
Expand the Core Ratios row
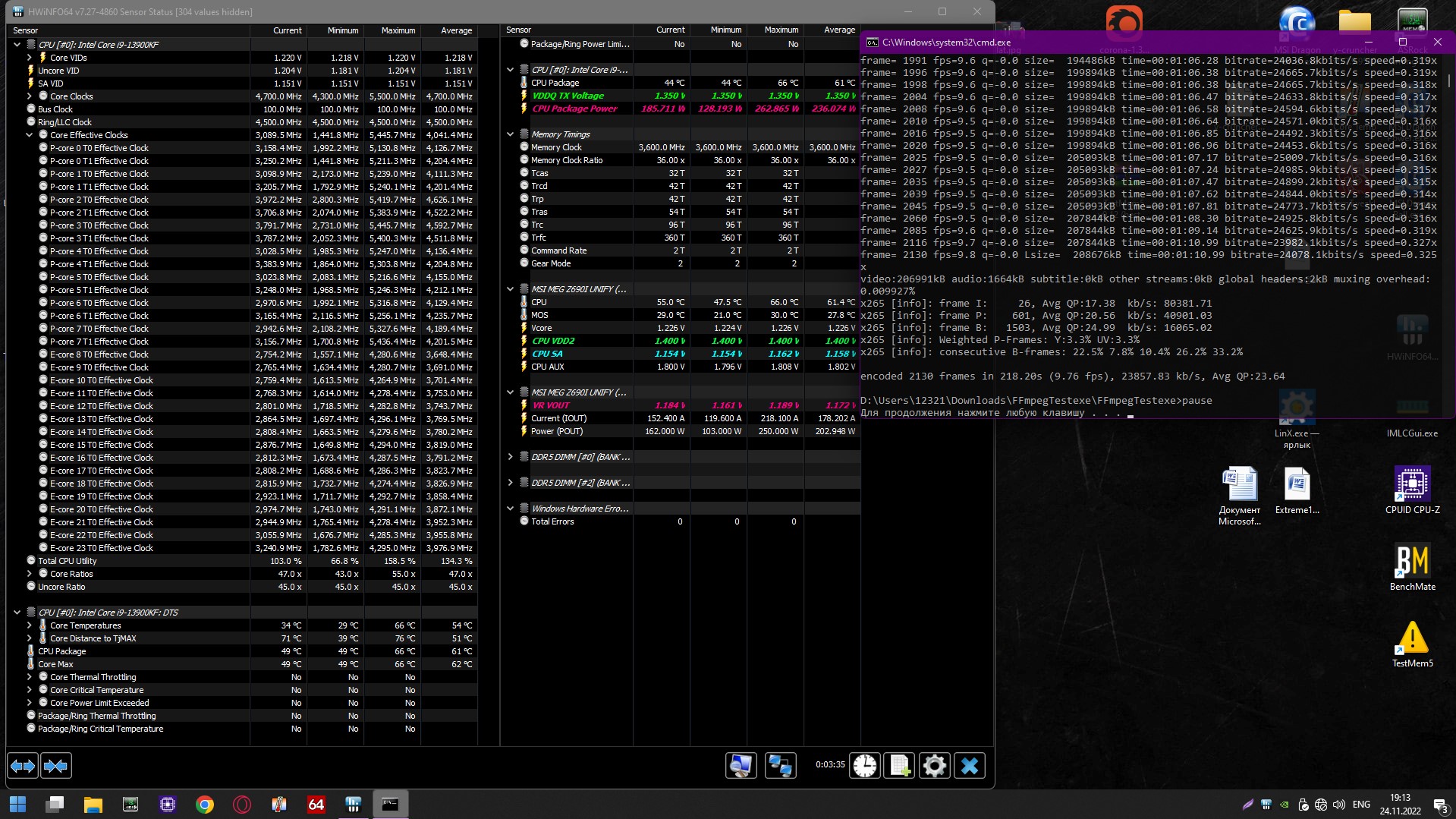tap(30, 574)
